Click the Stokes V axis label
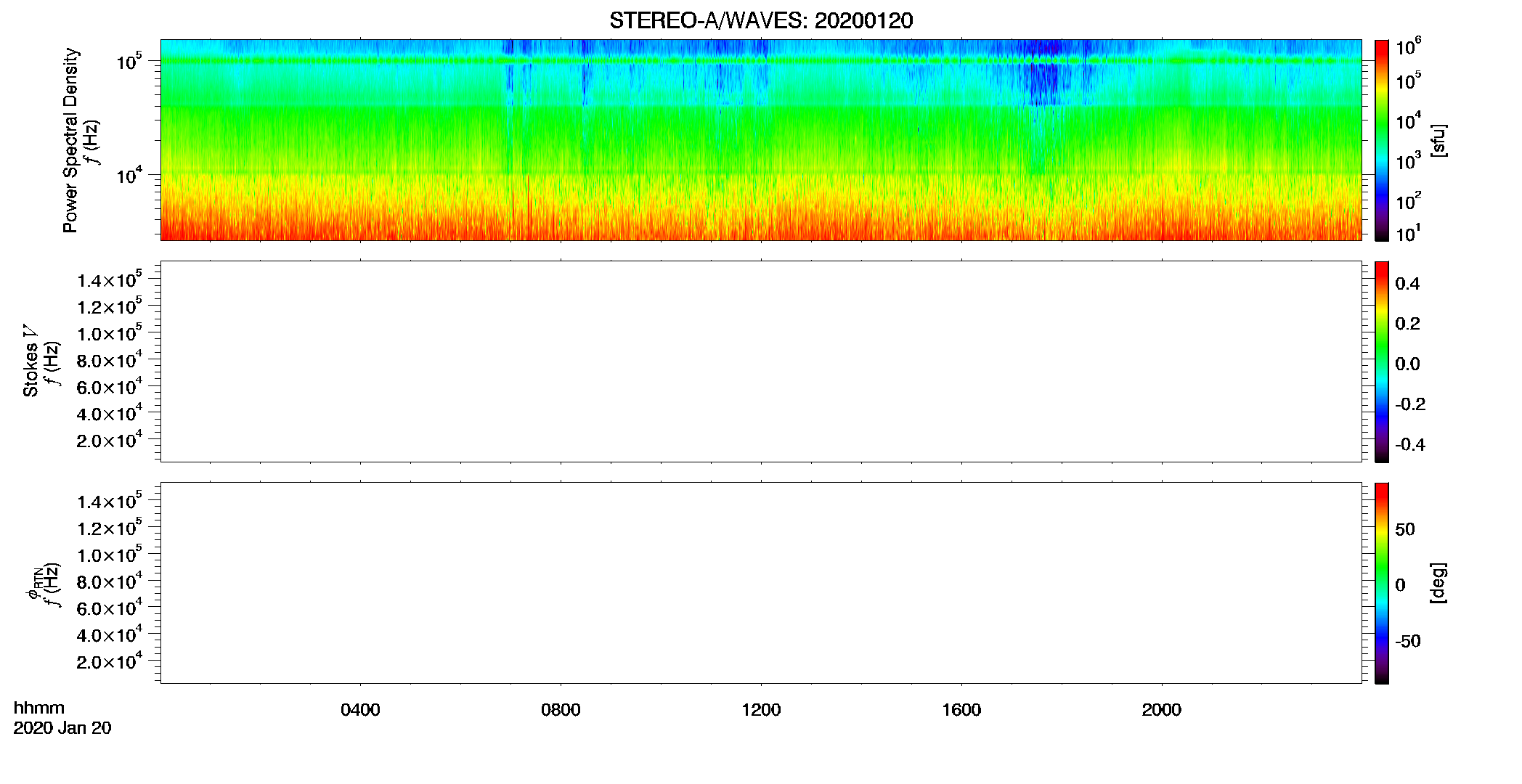The width and height of the screenshot is (1522, 784). [x=30, y=361]
